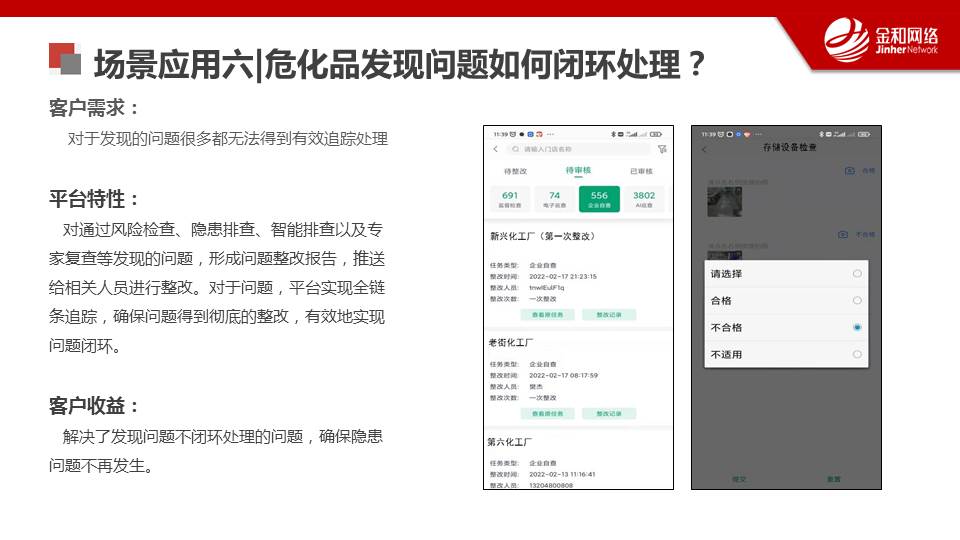Open 老街化工厂 entry title
Viewport: 960px width, 540px height.
tap(511, 342)
